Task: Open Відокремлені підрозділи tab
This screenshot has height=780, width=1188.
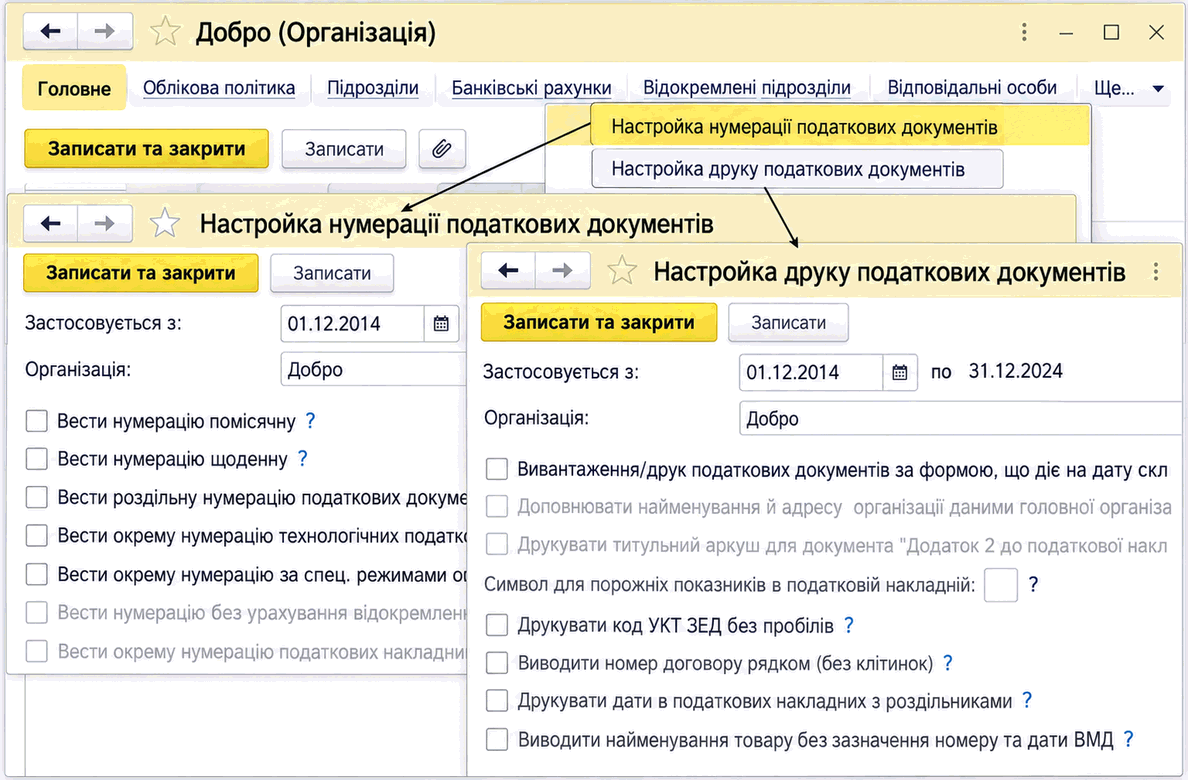Action: tap(747, 88)
